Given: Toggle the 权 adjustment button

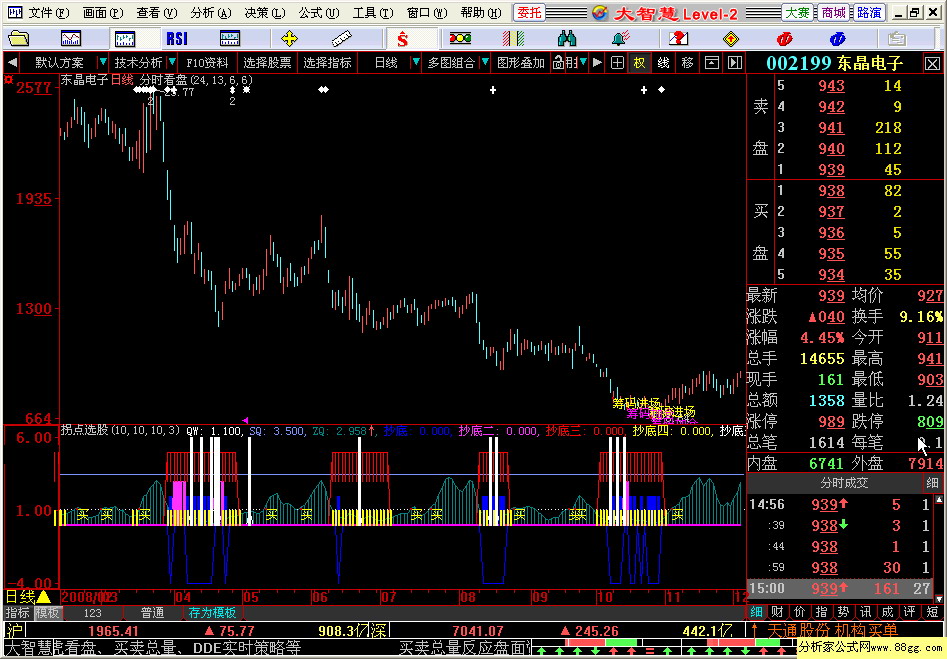Looking at the screenshot, I should click(640, 62).
